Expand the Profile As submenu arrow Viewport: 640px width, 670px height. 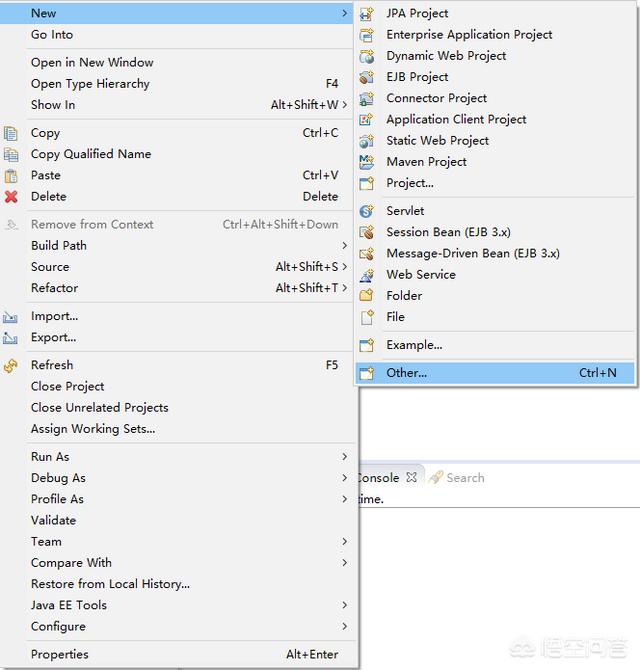344,499
